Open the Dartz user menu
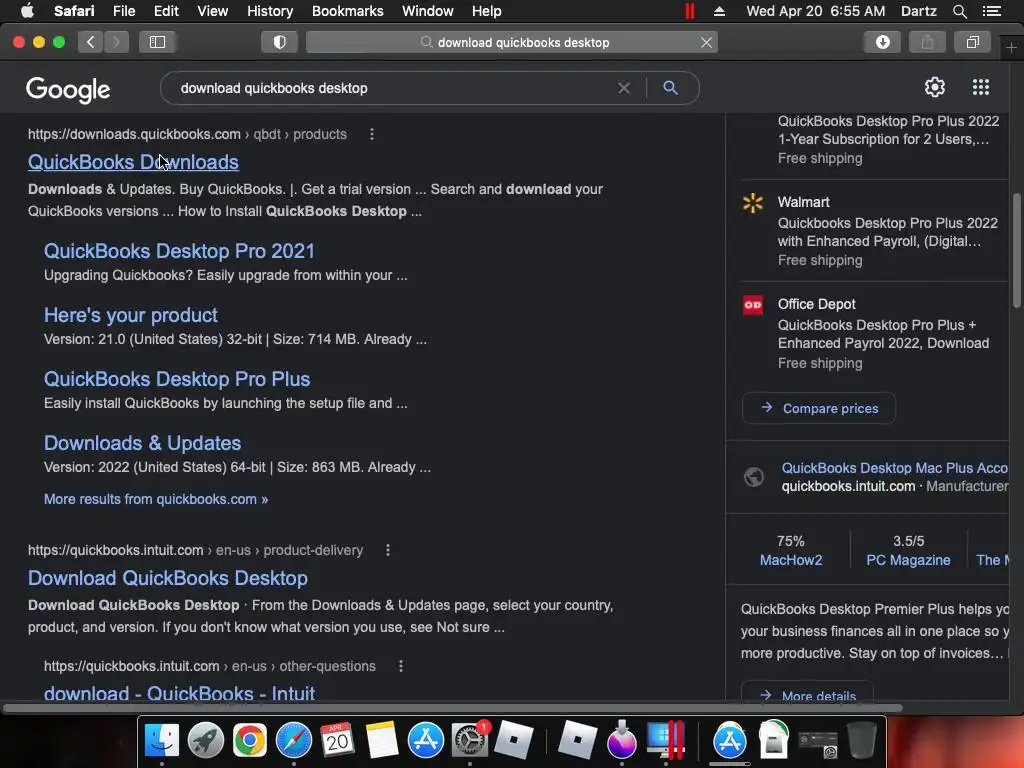 click(918, 11)
